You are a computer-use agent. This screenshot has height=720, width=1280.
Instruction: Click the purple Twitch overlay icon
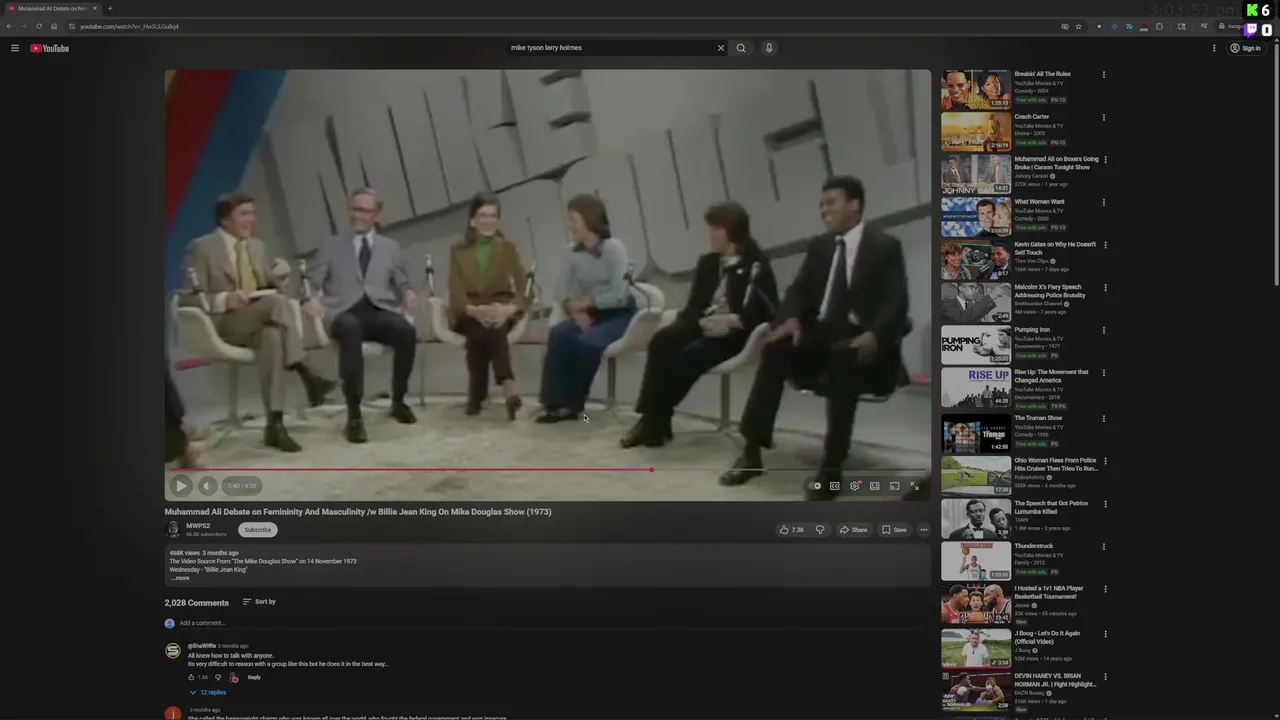click(1252, 30)
